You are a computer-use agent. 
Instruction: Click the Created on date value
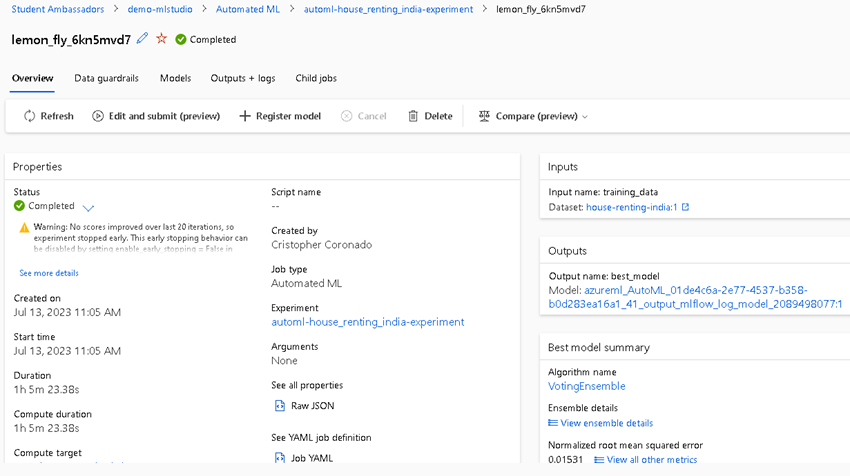(67, 312)
